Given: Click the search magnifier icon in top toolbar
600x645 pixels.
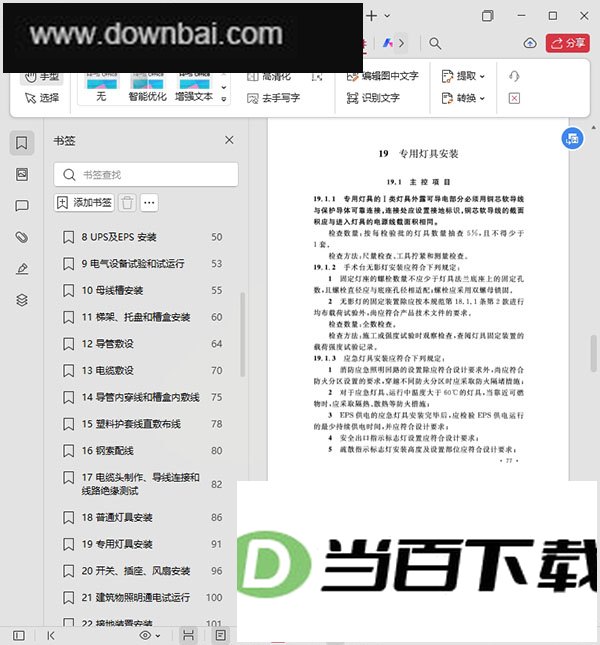Looking at the screenshot, I should [x=435, y=44].
